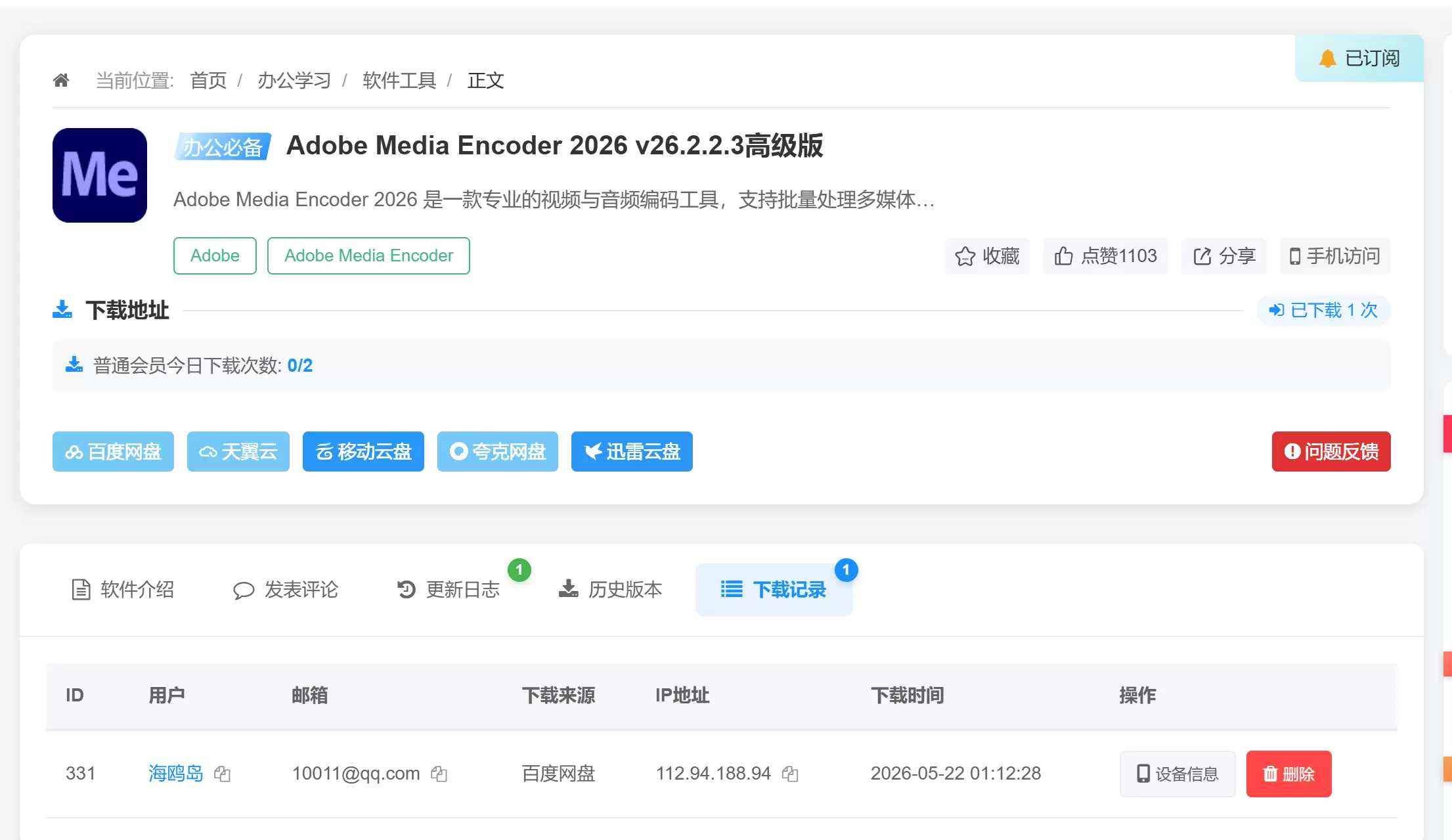Click the 下载地址 section heading icon
Image resolution: width=1452 pixels, height=840 pixels.
point(62,309)
